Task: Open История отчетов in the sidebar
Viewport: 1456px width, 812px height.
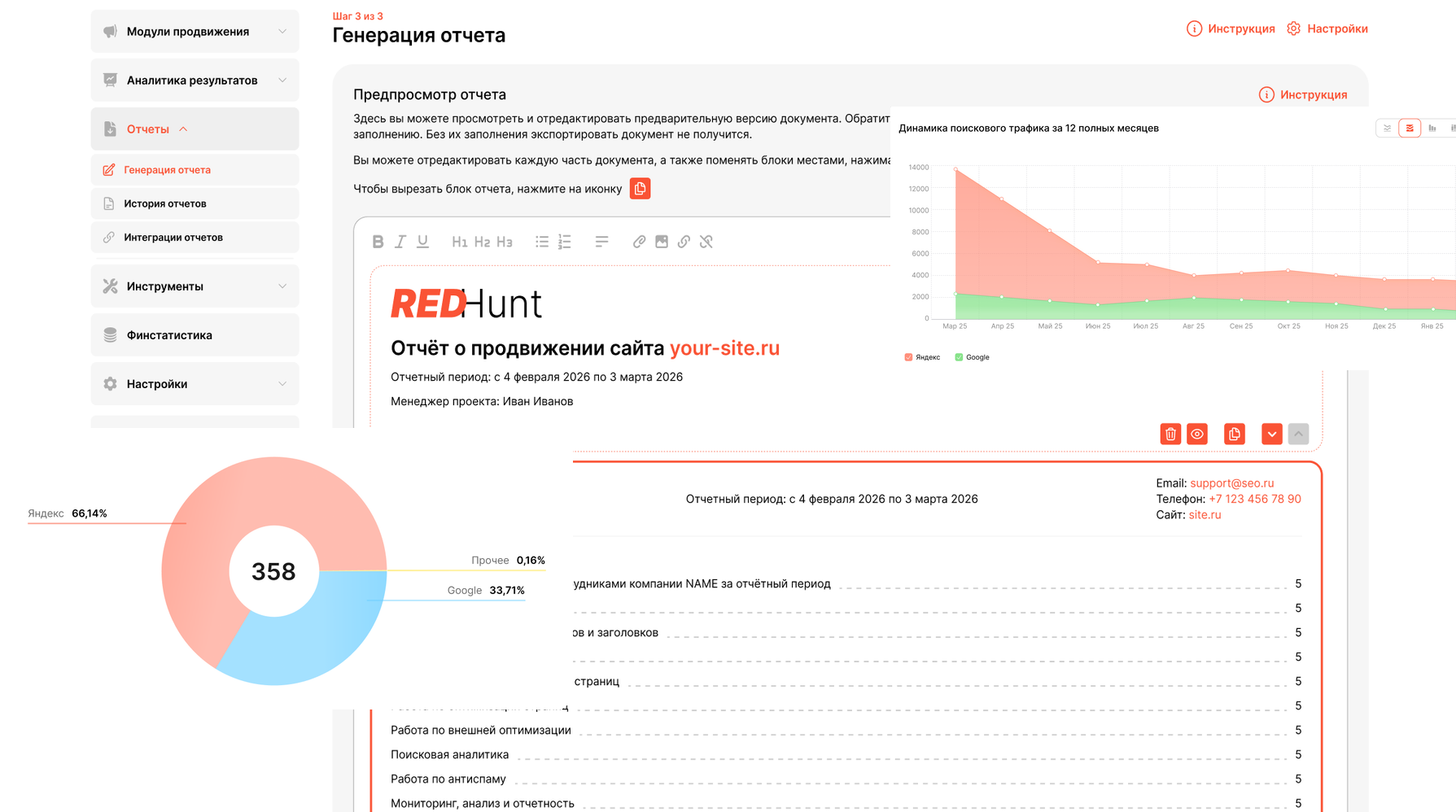Action: pos(195,203)
